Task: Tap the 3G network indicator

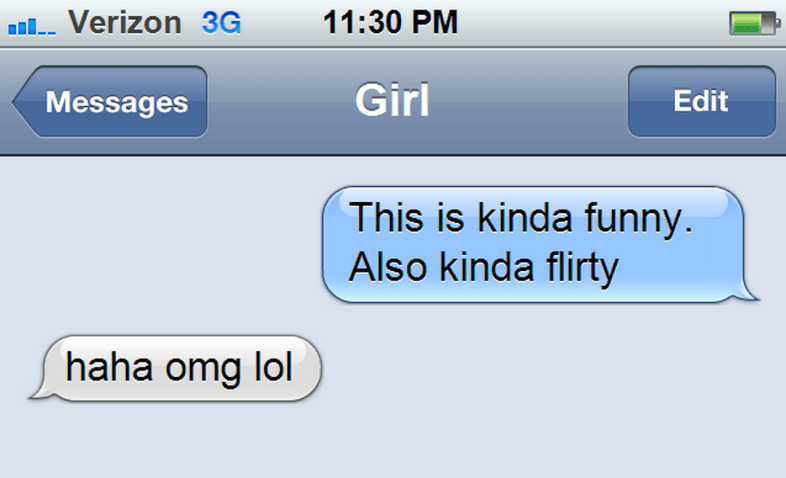Action: tap(221, 23)
